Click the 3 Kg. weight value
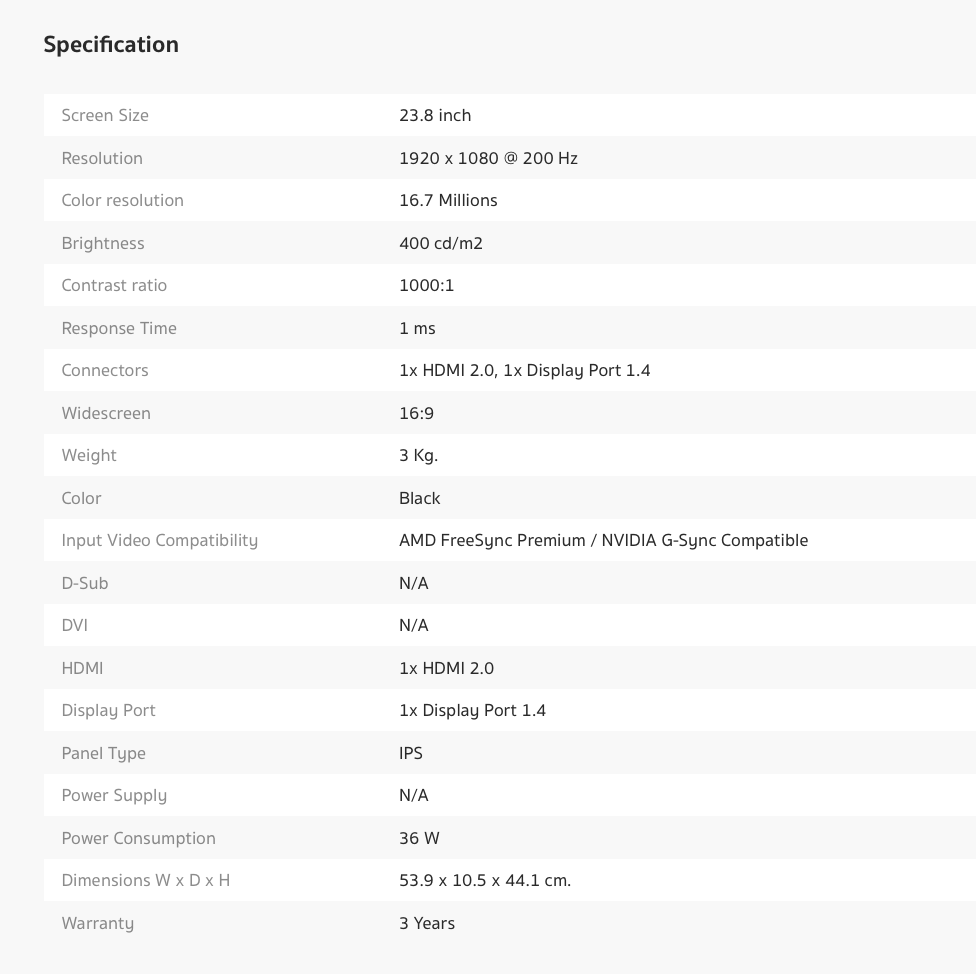Screen dimensions: 976x974 tap(418, 455)
